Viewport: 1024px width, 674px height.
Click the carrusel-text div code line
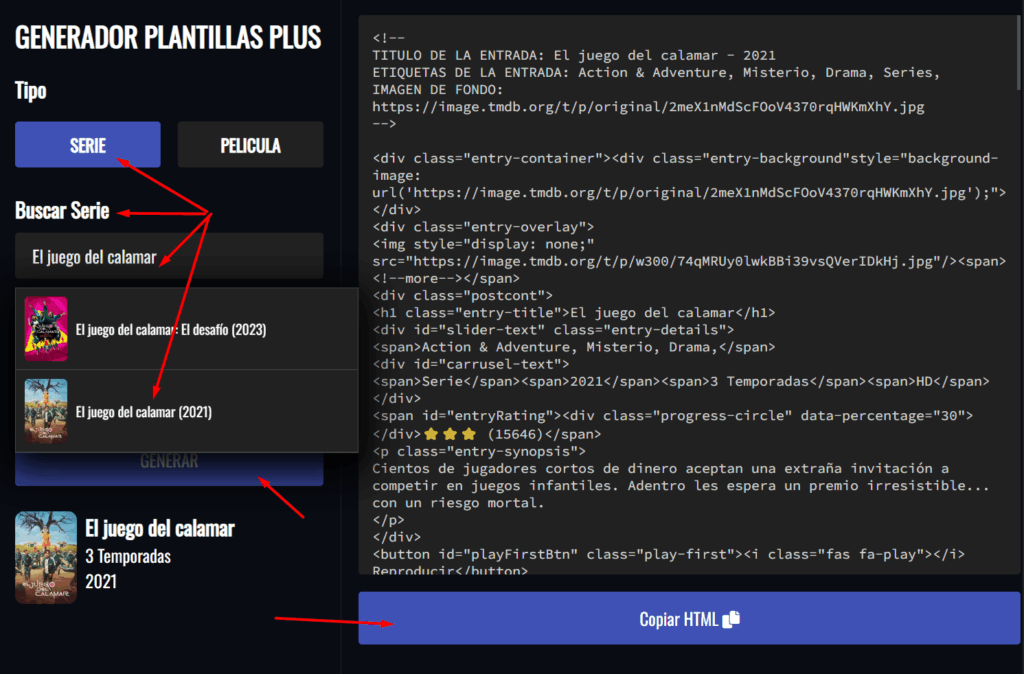click(x=470, y=364)
